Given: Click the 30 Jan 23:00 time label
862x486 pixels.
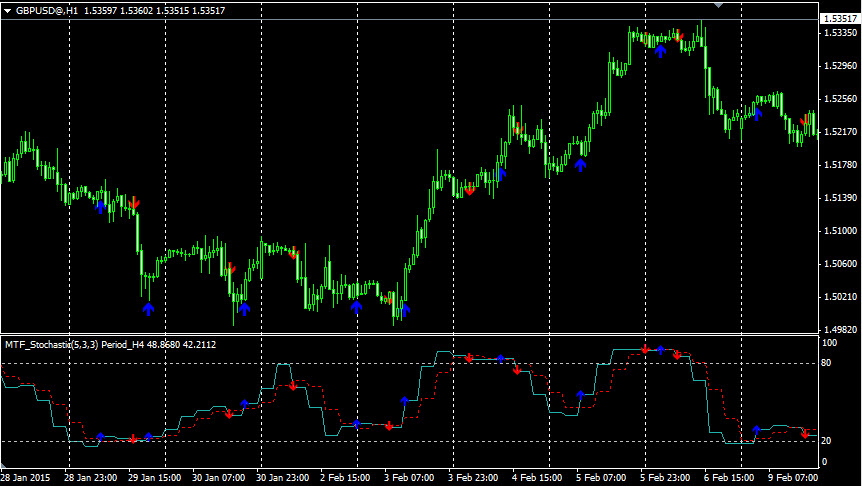Looking at the screenshot, I should click(283, 477).
